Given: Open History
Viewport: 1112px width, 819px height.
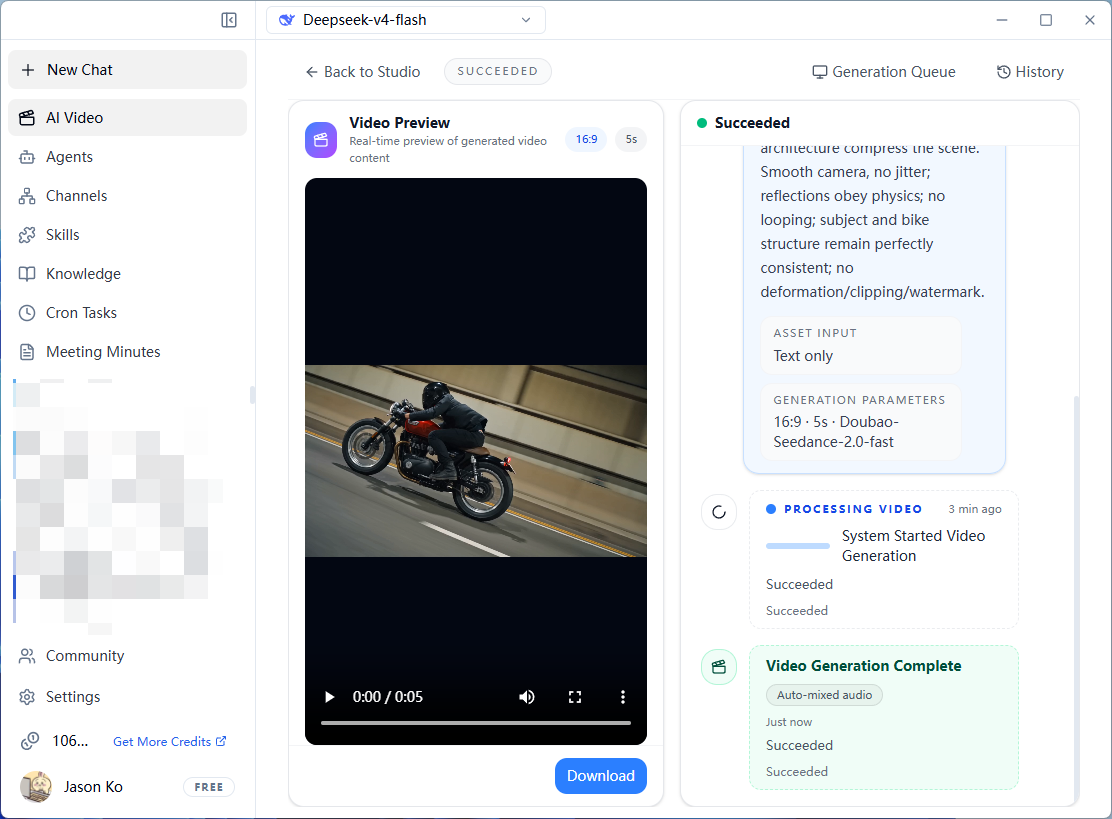Looking at the screenshot, I should coord(1030,72).
